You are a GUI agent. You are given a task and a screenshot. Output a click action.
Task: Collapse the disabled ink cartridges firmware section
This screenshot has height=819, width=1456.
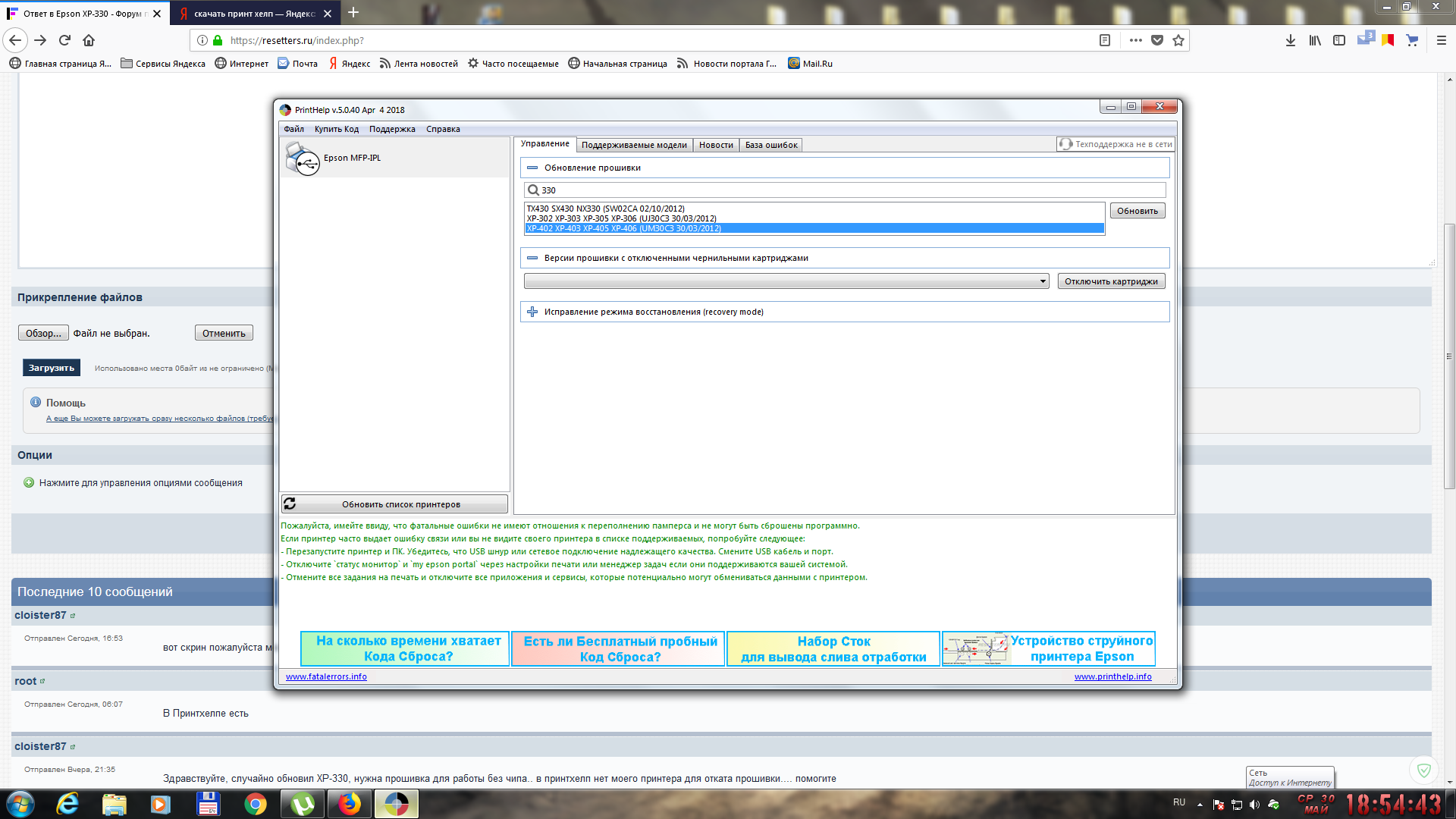point(532,258)
